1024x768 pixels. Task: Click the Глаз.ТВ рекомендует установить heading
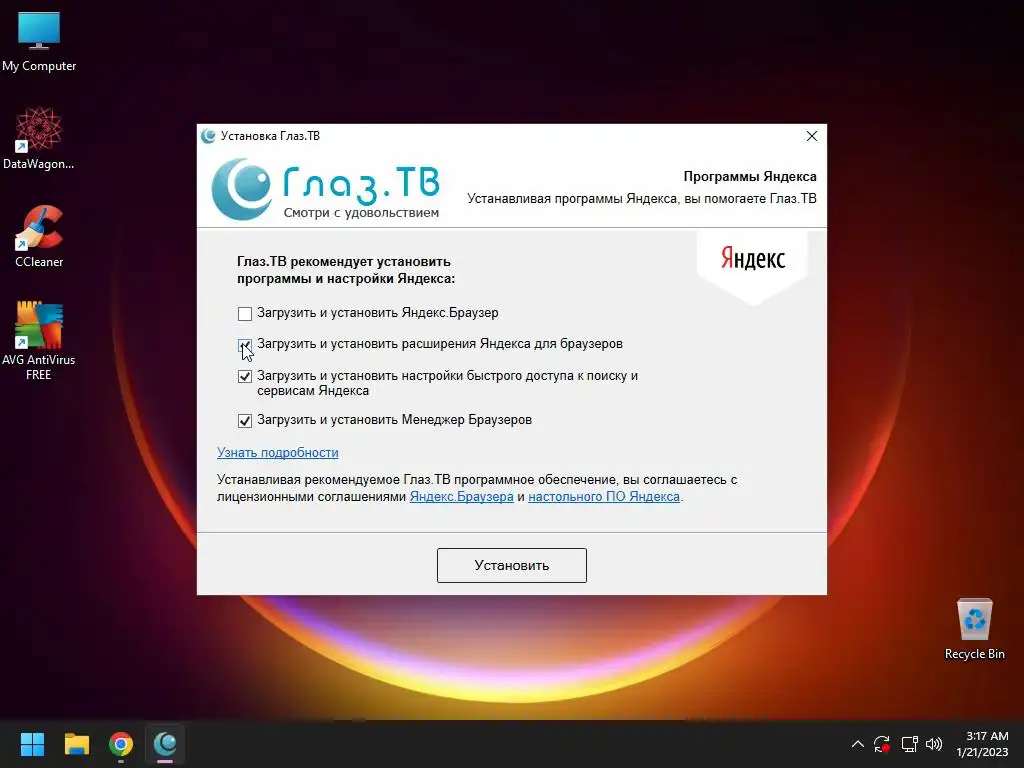[345, 270]
